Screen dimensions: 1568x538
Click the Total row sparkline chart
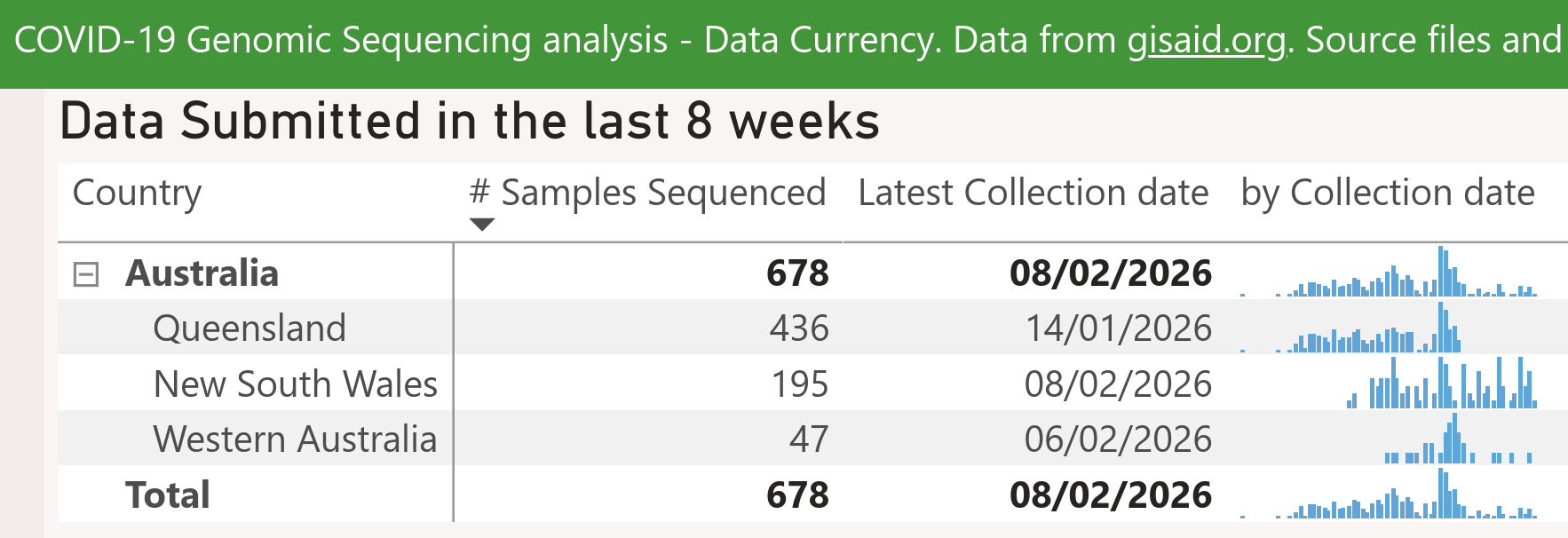pos(1389,495)
